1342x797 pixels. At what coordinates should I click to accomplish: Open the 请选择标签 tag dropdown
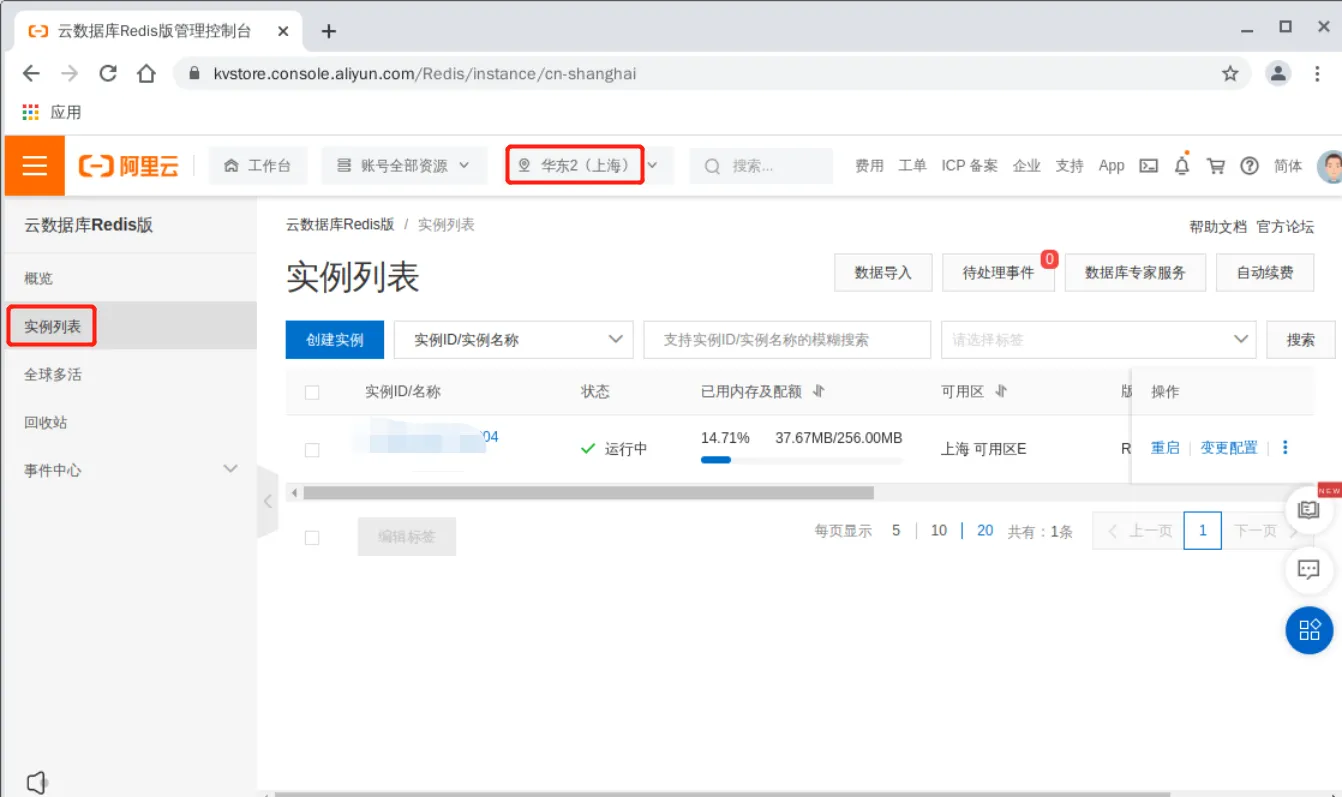(1099, 340)
